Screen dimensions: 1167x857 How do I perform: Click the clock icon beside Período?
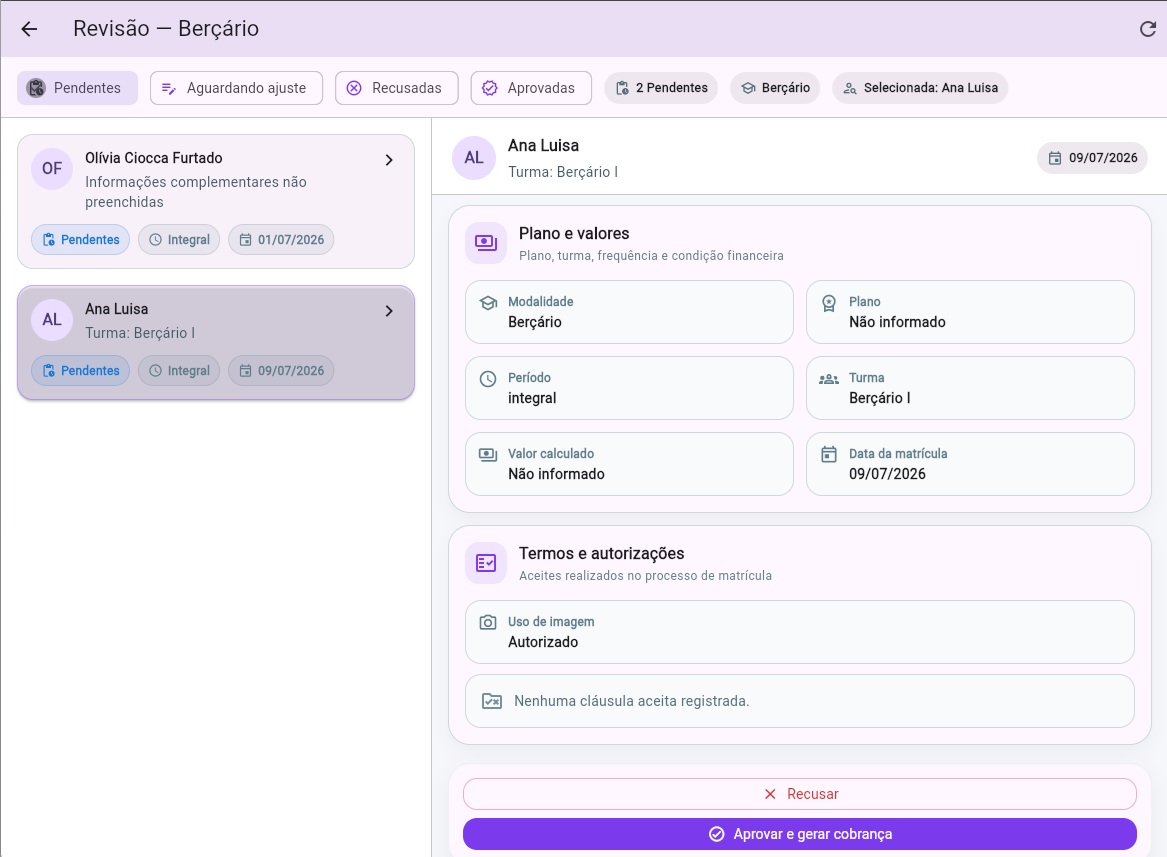point(487,378)
